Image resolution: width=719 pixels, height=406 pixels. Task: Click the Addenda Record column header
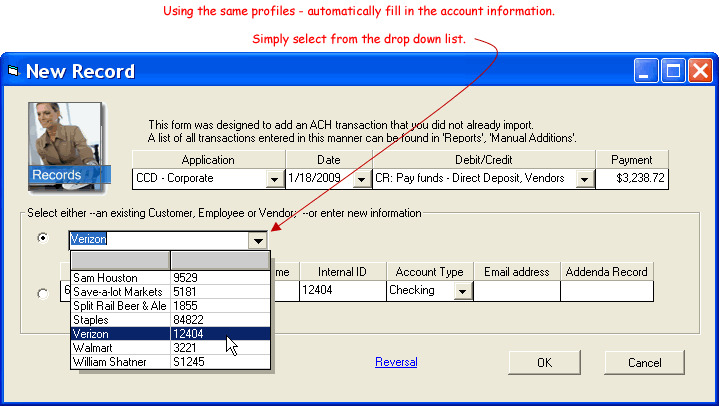607,272
